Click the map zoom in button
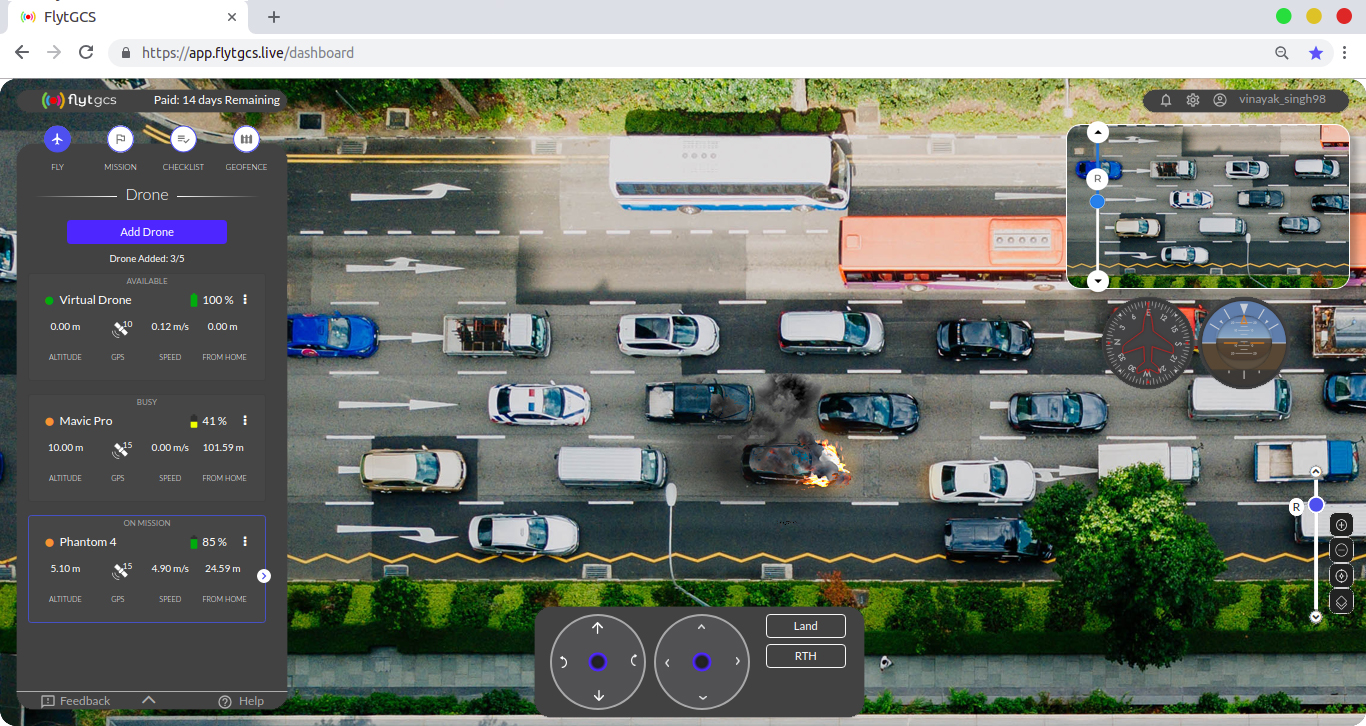The height and width of the screenshot is (726, 1366). pyautogui.click(x=1342, y=524)
